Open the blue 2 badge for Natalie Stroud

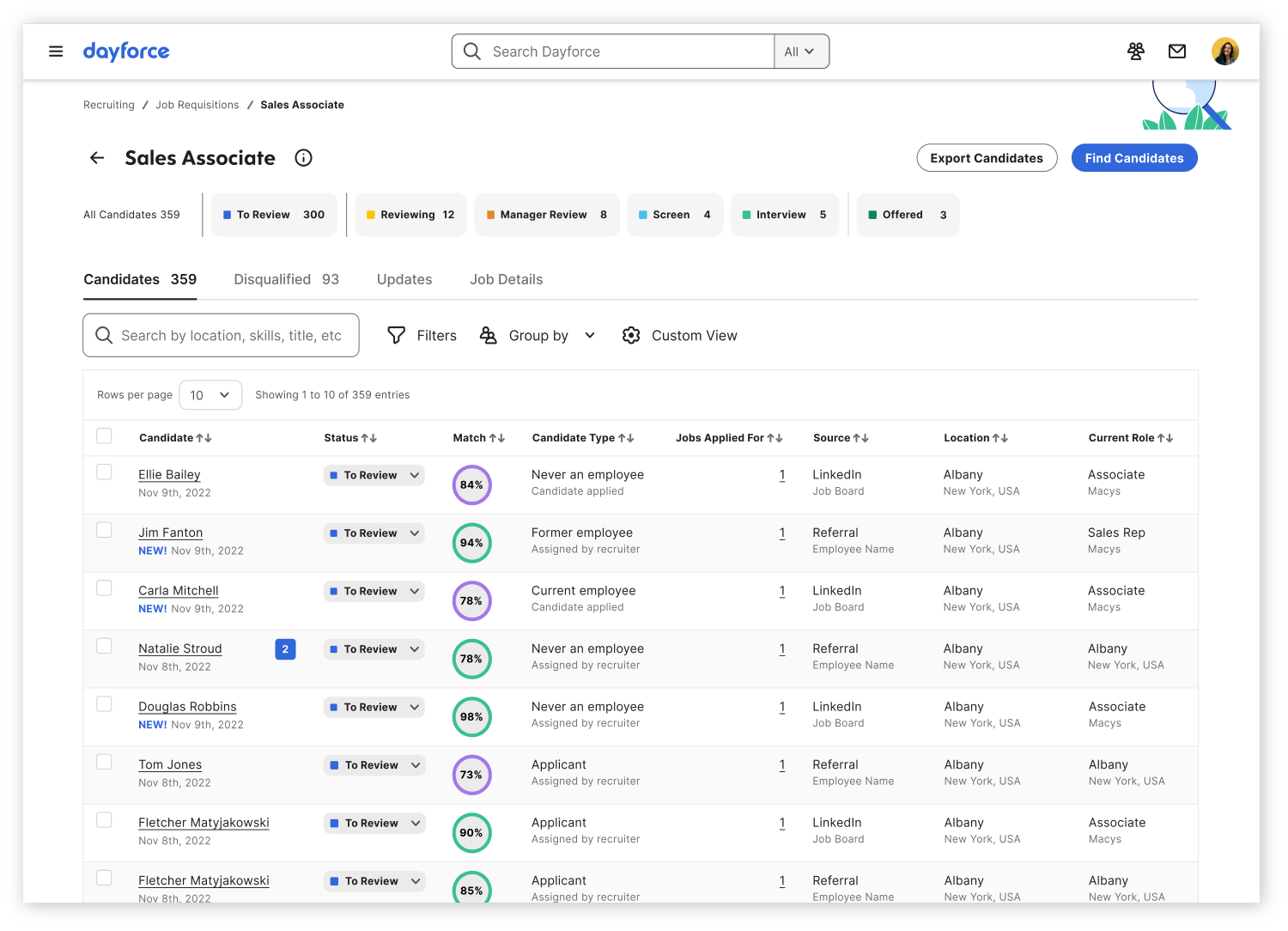coord(285,649)
